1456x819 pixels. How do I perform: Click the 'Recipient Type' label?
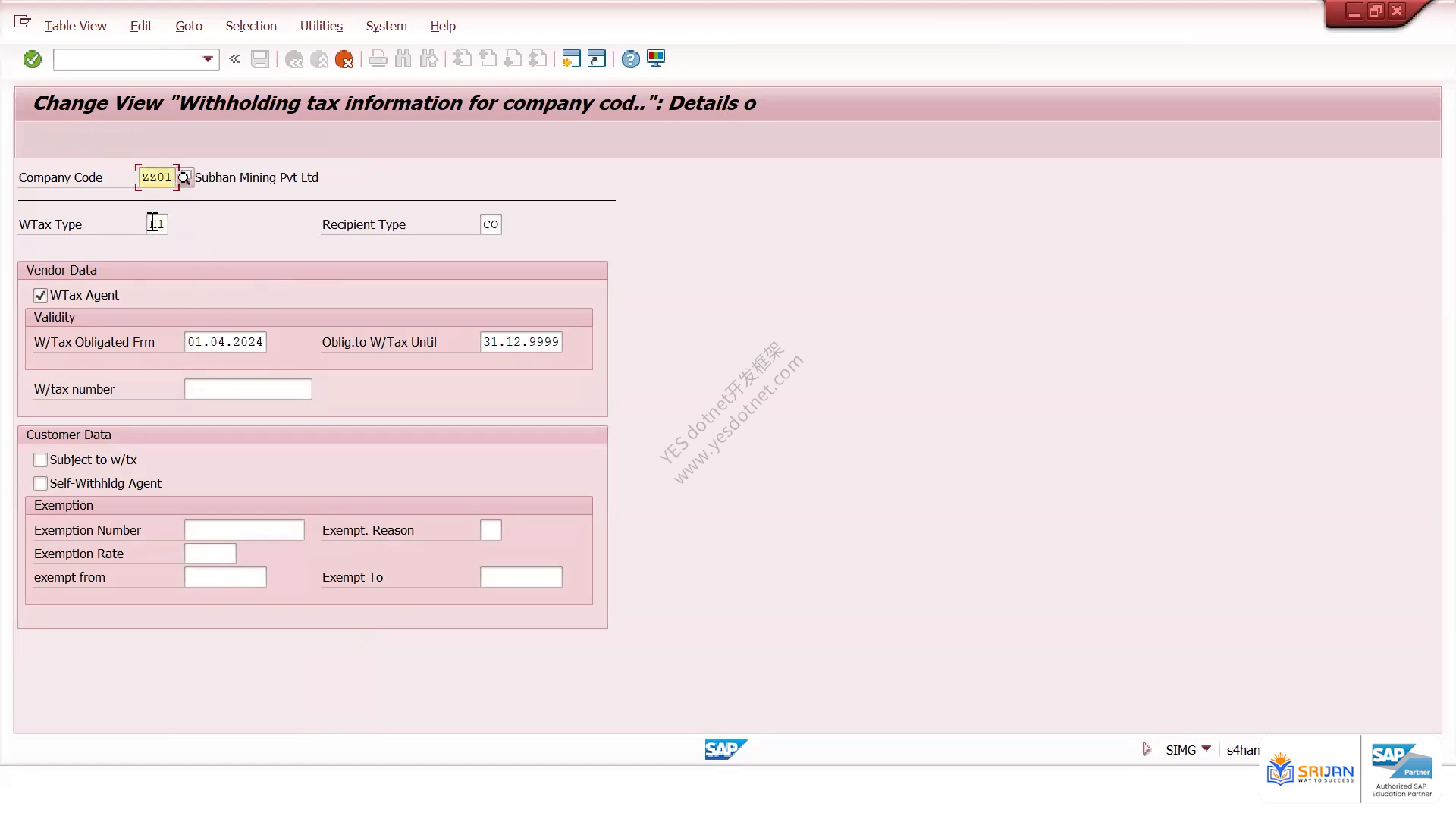tap(364, 224)
